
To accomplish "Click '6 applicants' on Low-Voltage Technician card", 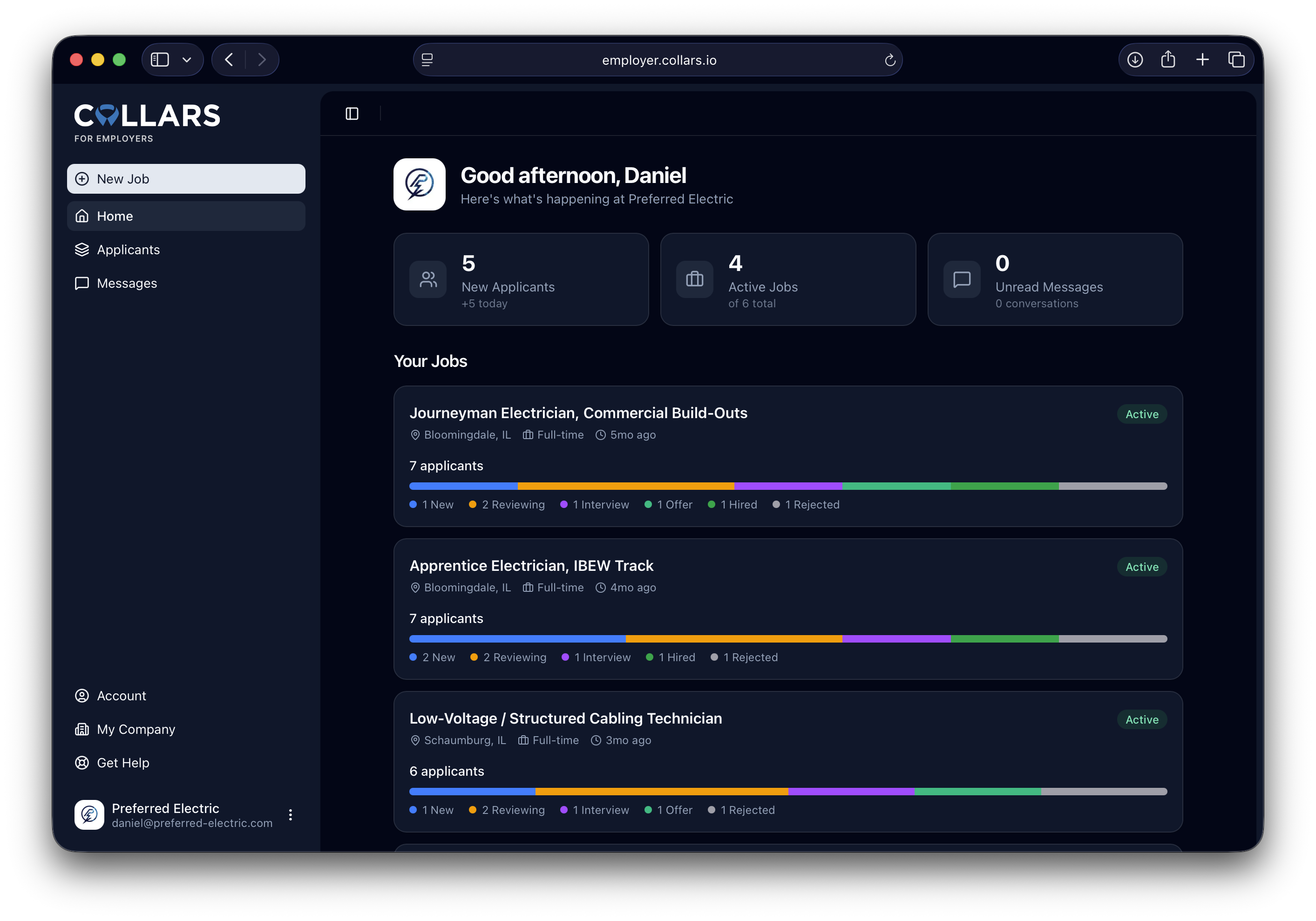I will point(447,772).
